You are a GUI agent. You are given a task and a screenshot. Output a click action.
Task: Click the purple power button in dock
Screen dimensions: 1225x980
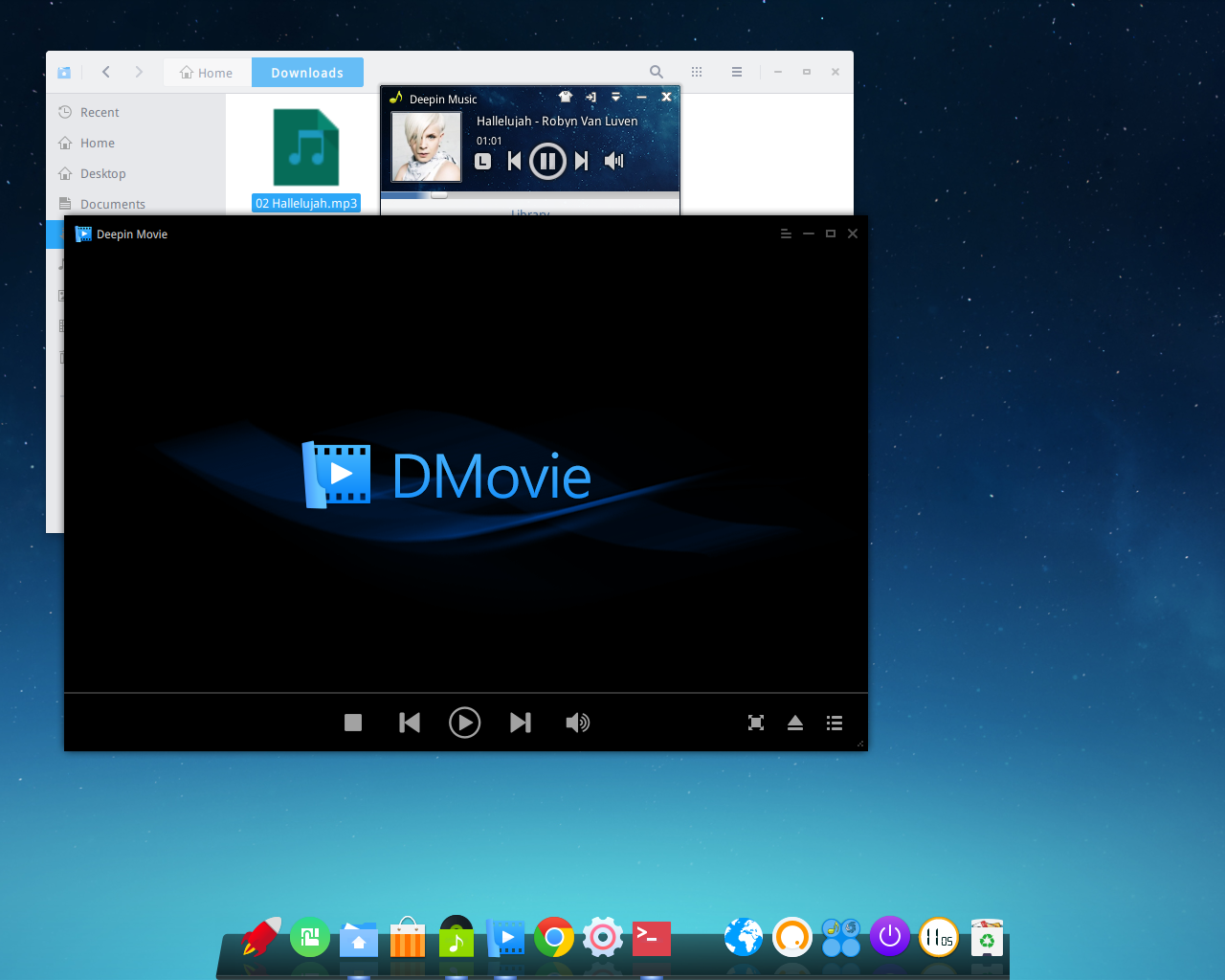click(890, 937)
